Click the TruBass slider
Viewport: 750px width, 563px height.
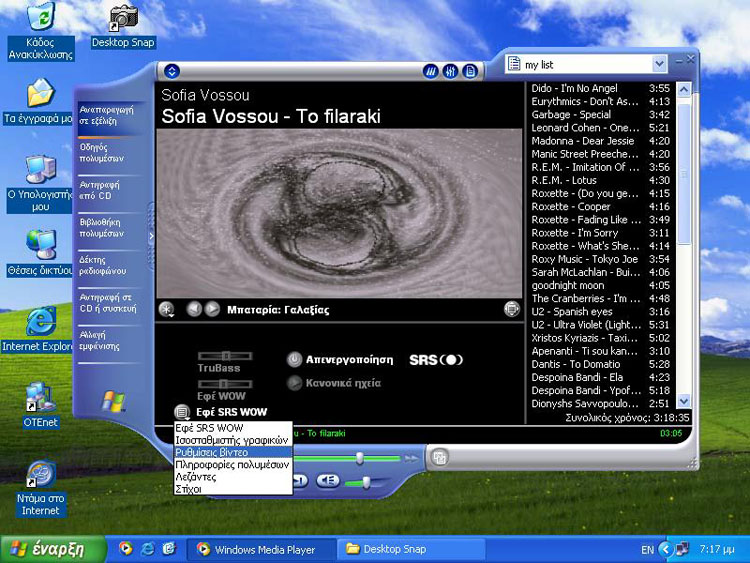[x=225, y=356]
